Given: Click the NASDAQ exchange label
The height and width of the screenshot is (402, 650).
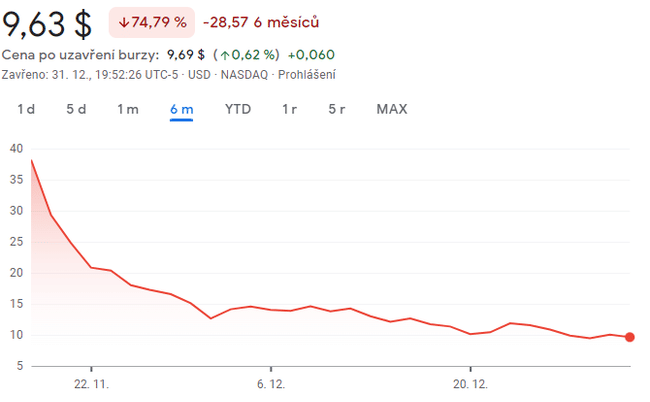Looking at the screenshot, I should pyautogui.click(x=246, y=74).
